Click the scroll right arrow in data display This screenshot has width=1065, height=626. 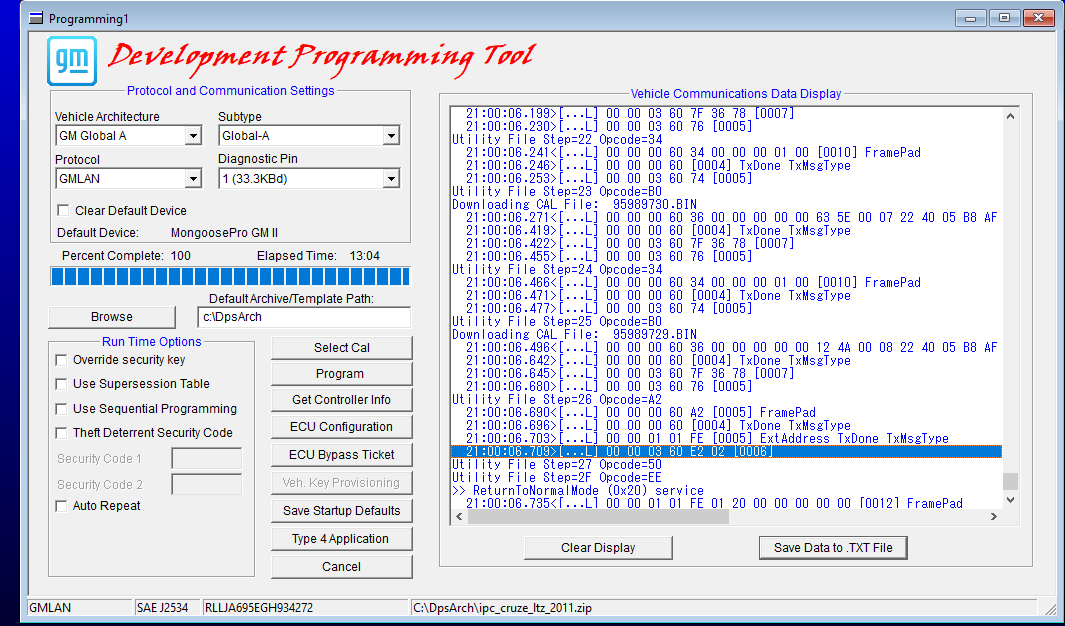994,517
